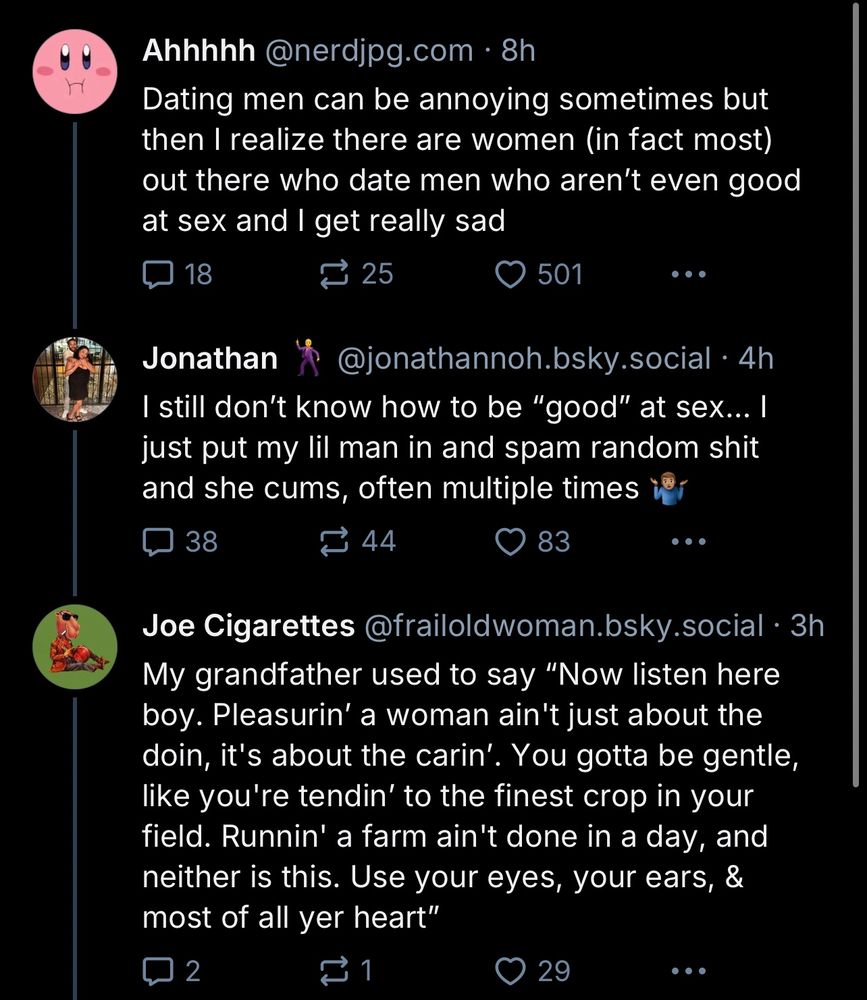This screenshot has width=867, height=1000.
Task: Reply to the Ahhhhh post
Action: [158, 274]
